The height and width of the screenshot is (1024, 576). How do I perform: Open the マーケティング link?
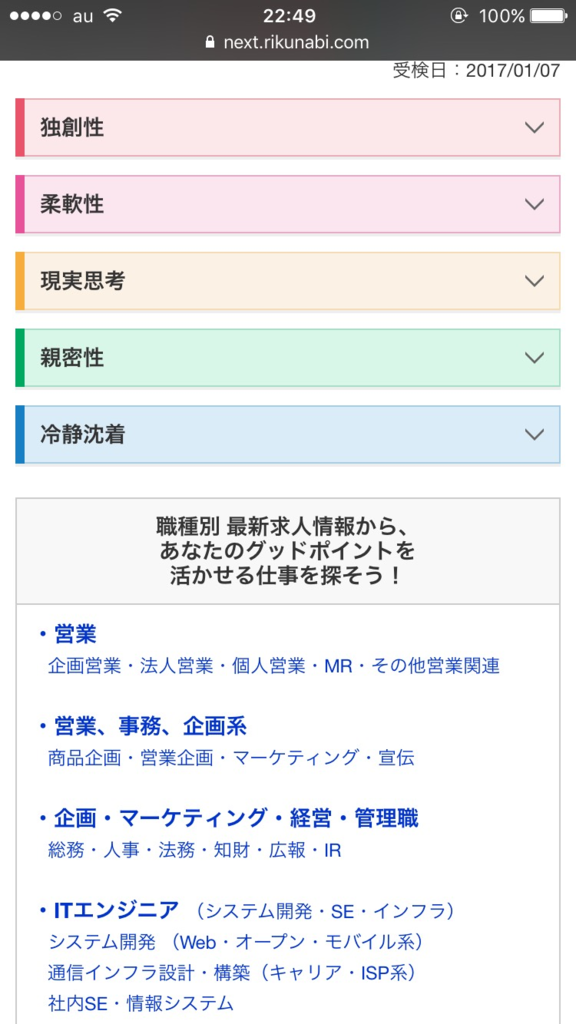coord(280,757)
